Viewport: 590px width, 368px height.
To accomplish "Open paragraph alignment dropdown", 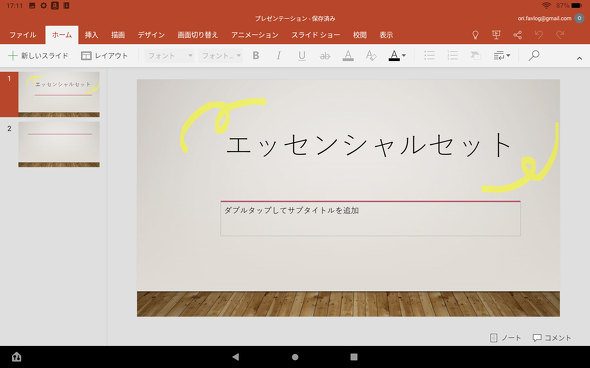I will (x=502, y=56).
